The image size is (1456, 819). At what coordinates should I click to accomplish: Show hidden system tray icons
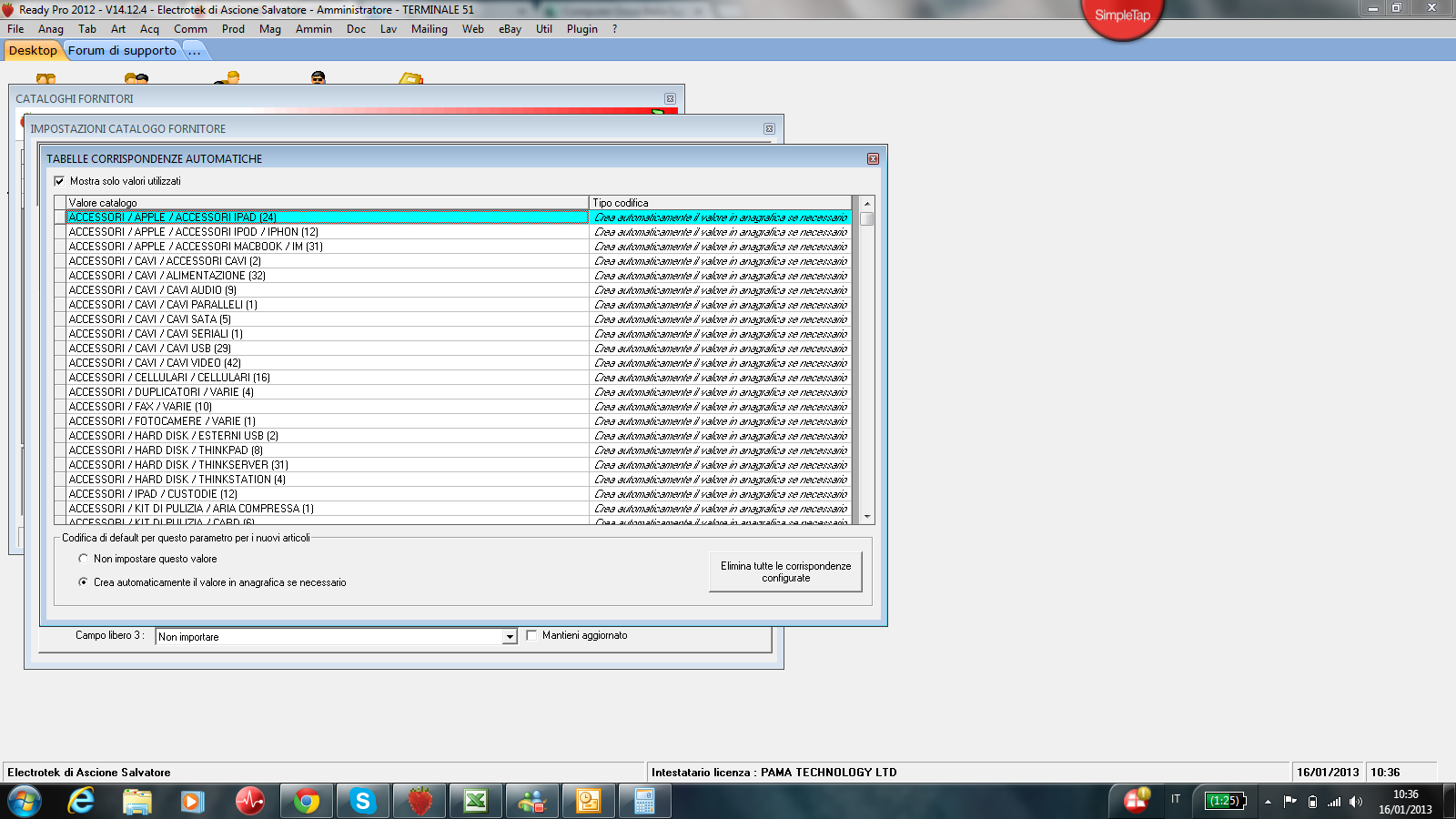1268,802
